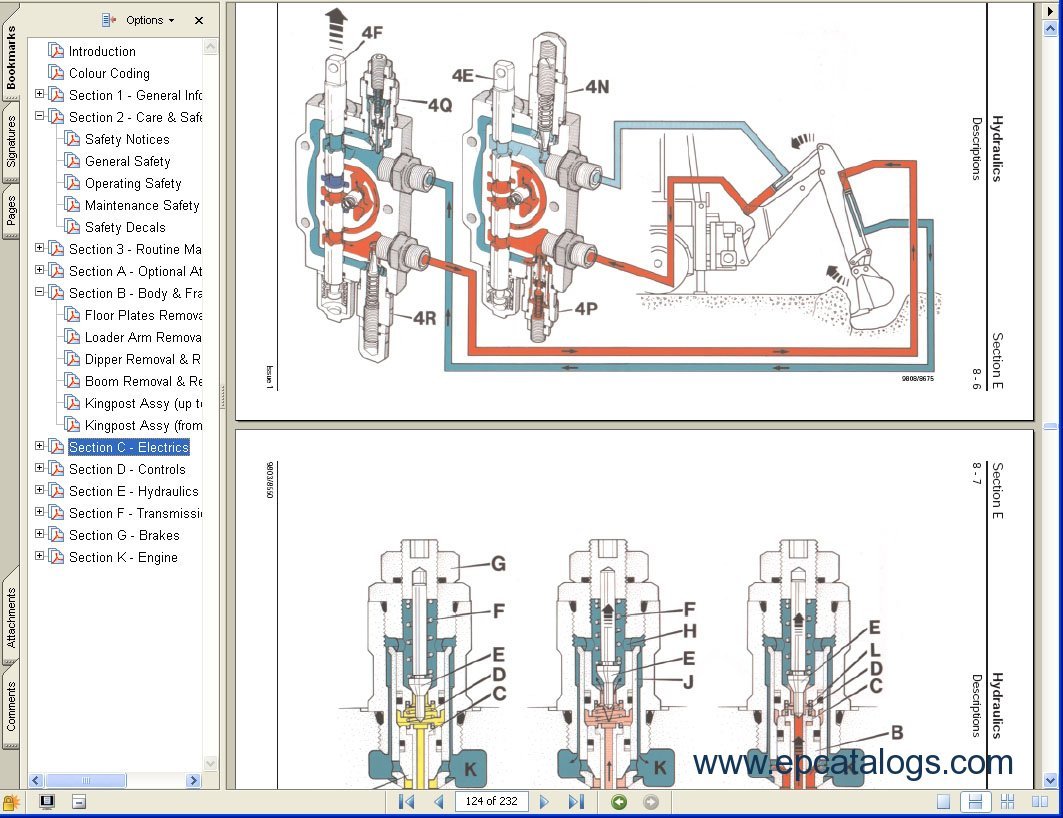Expand Section E - Hydraulics bookmark
Viewport: 1063px width, 818px height.
point(40,490)
